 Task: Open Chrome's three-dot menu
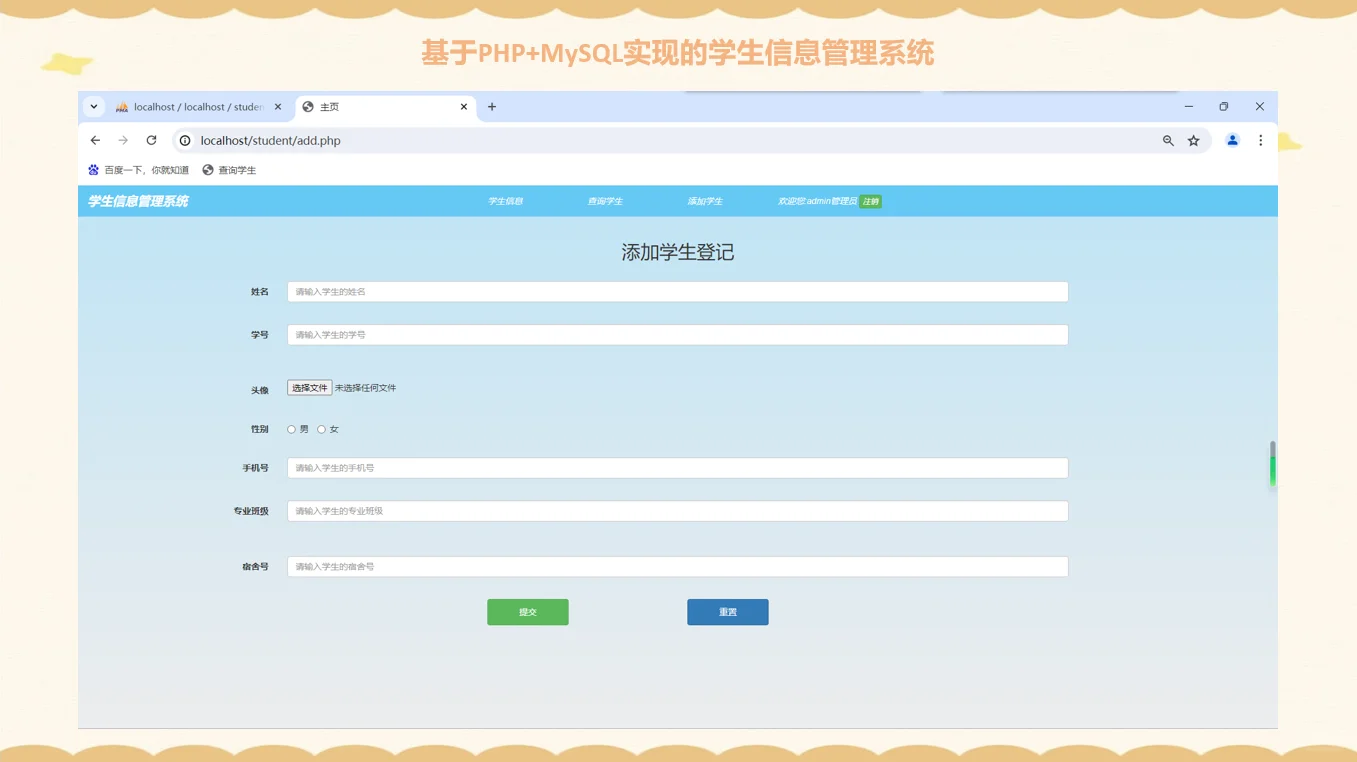click(1260, 140)
